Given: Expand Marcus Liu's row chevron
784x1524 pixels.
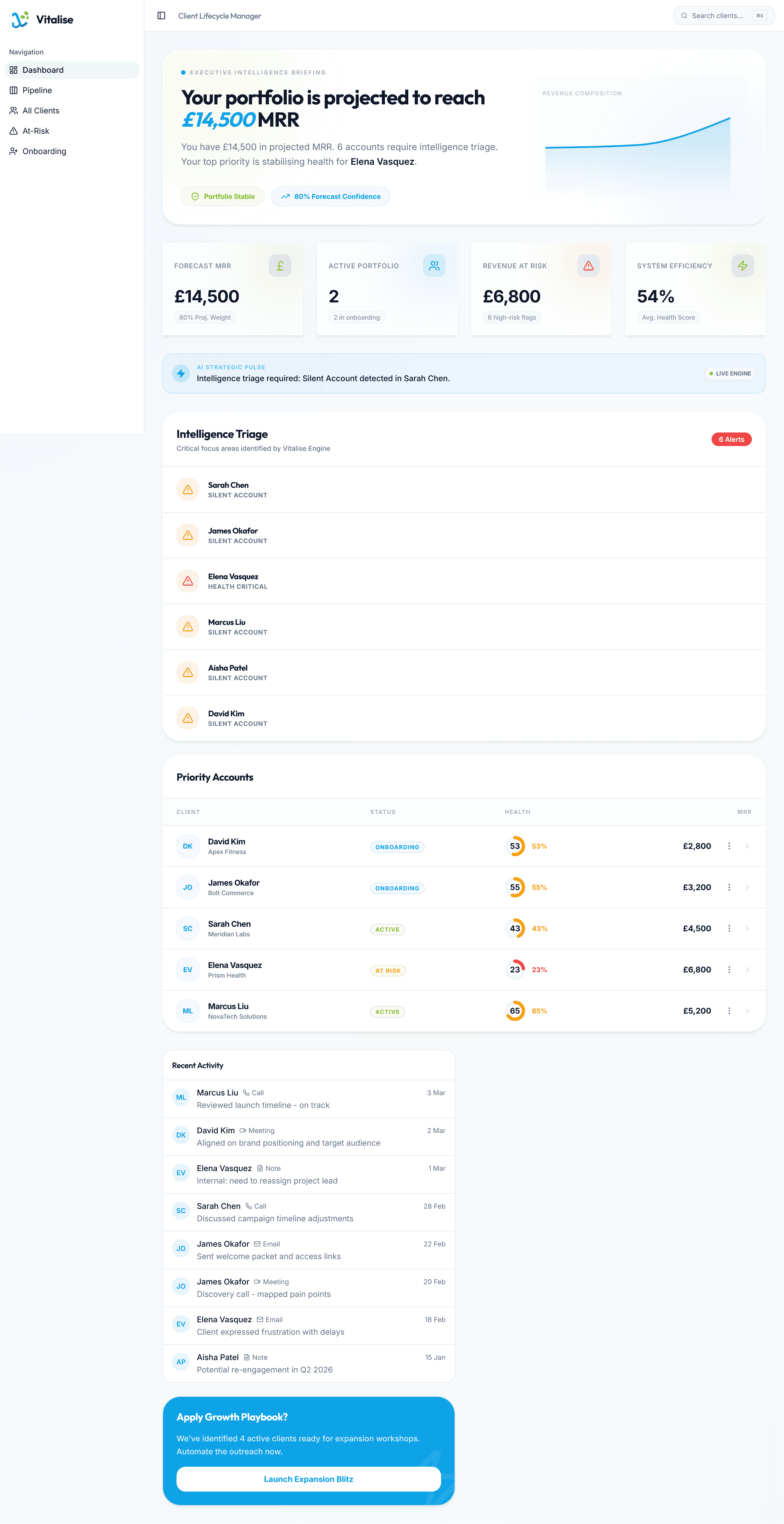Looking at the screenshot, I should pyautogui.click(x=747, y=1011).
